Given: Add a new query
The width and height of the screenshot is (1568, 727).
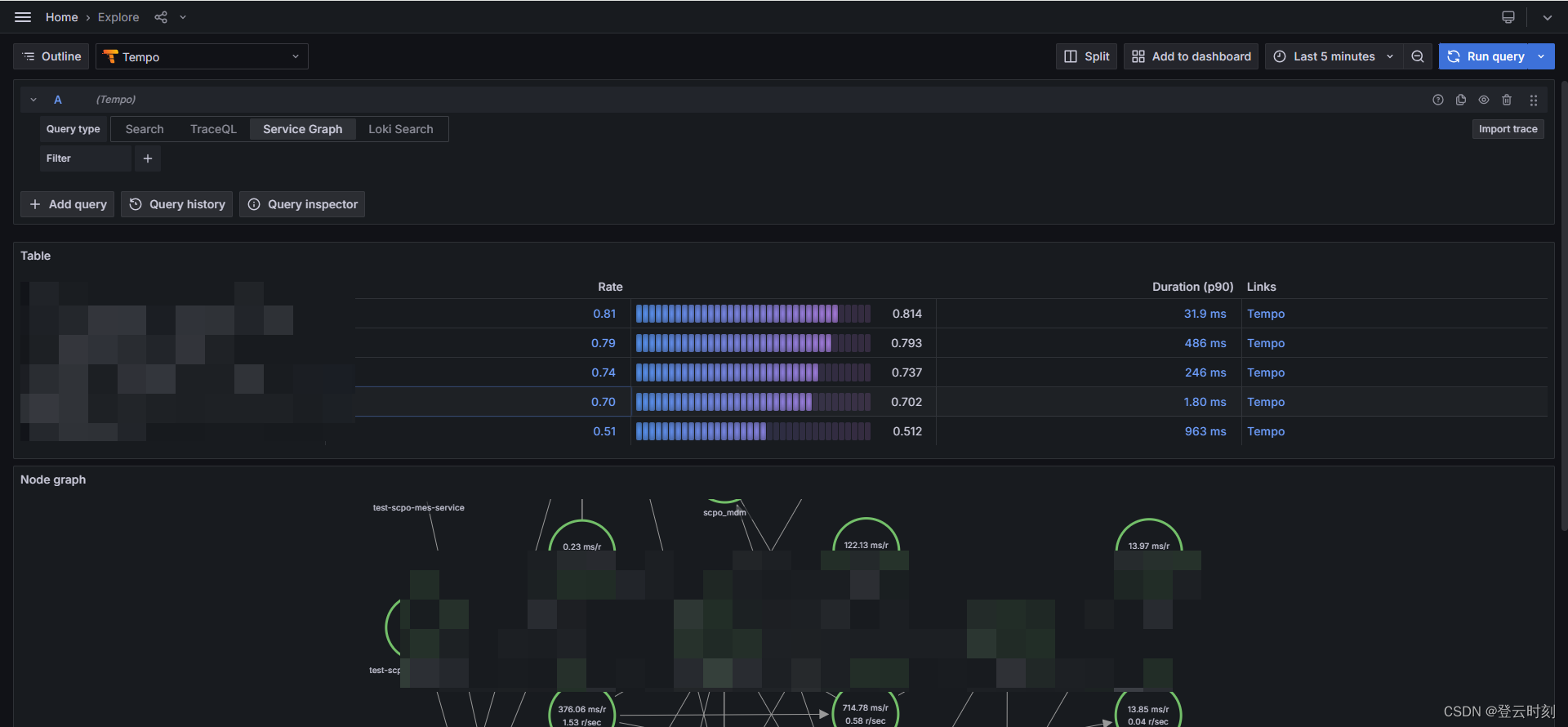Looking at the screenshot, I should pyautogui.click(x=68, y=204).
